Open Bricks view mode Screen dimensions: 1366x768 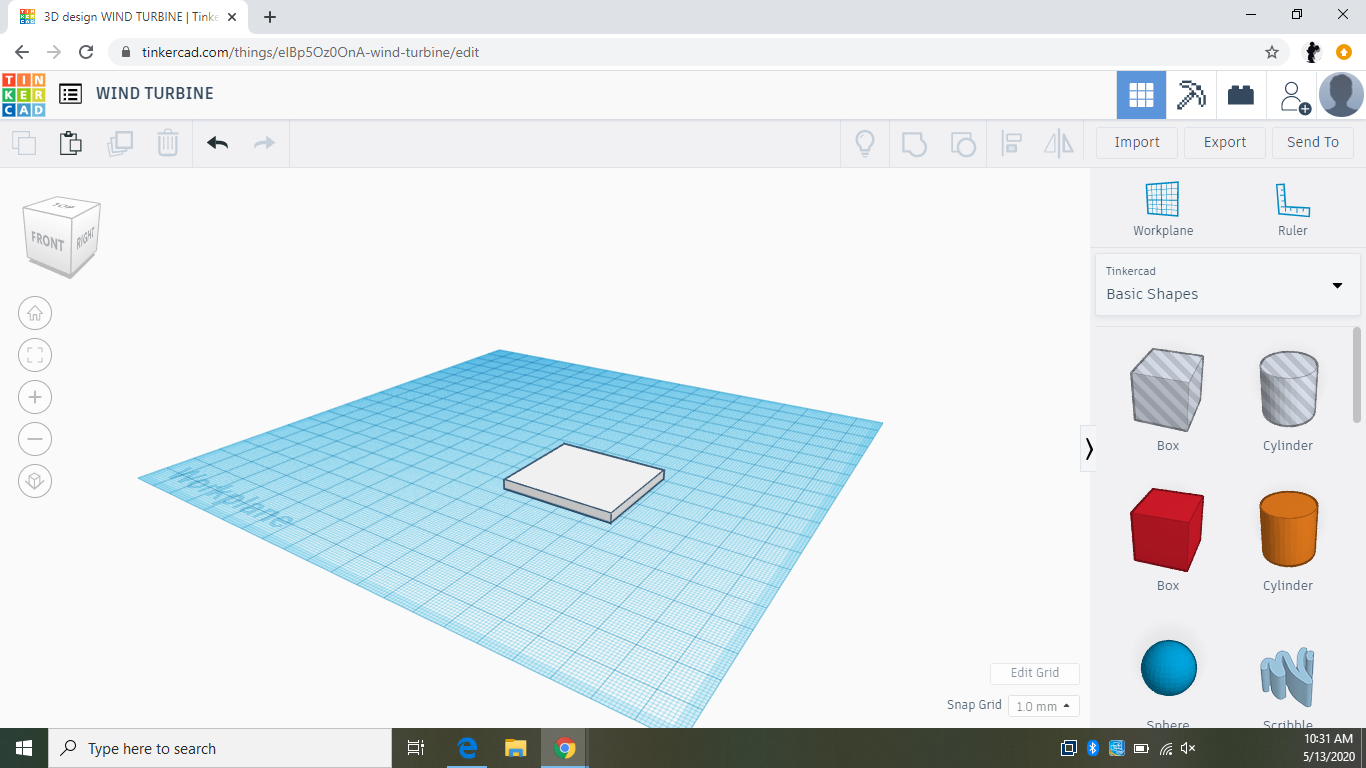tap(1240, 94)
